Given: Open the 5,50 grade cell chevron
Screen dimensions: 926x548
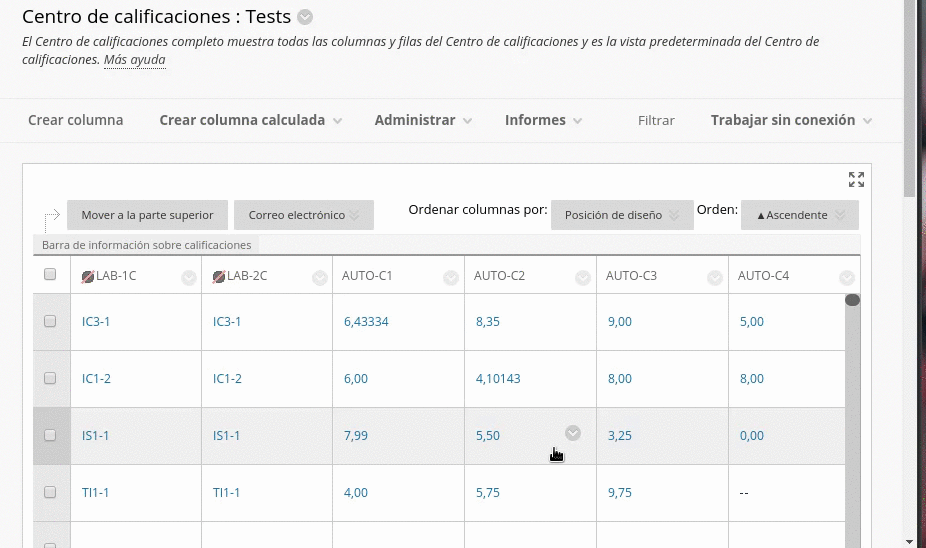Looking at the screenshot, I should click(x=573, y=433).
